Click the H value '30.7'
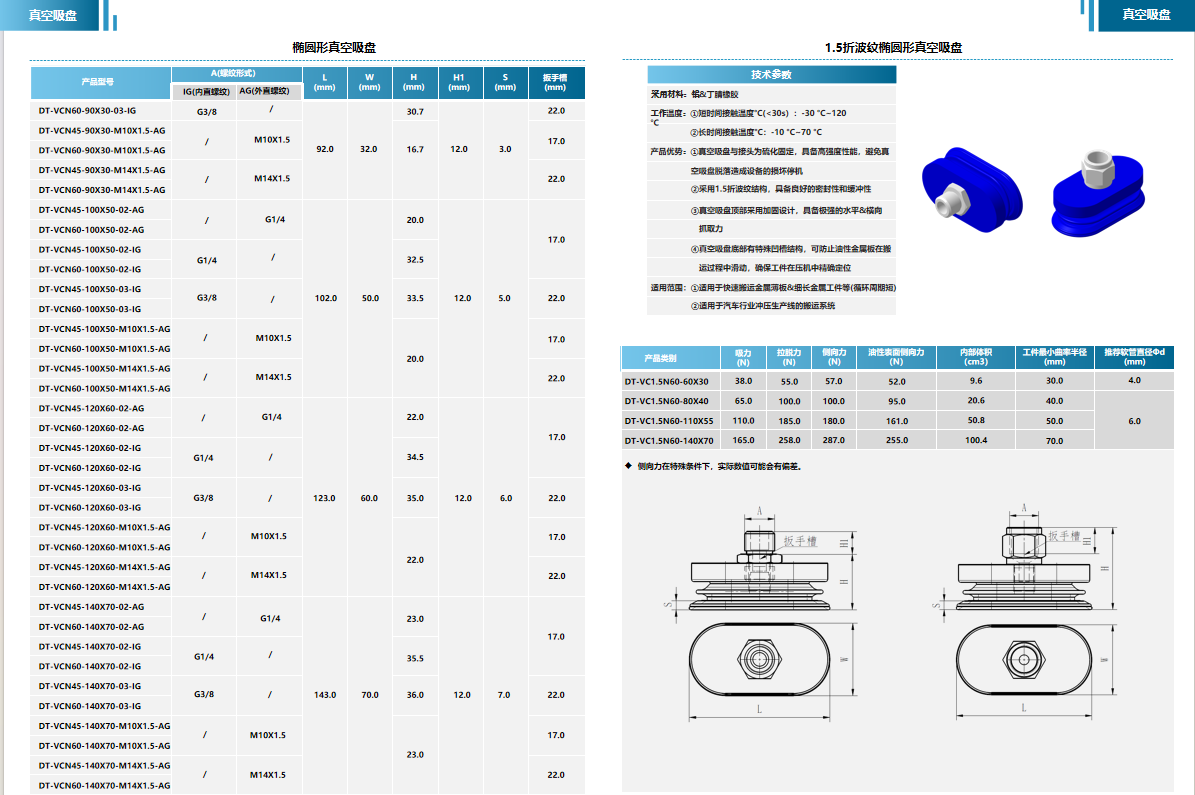This screenshot has width=1195, height=795. [415, 111]
